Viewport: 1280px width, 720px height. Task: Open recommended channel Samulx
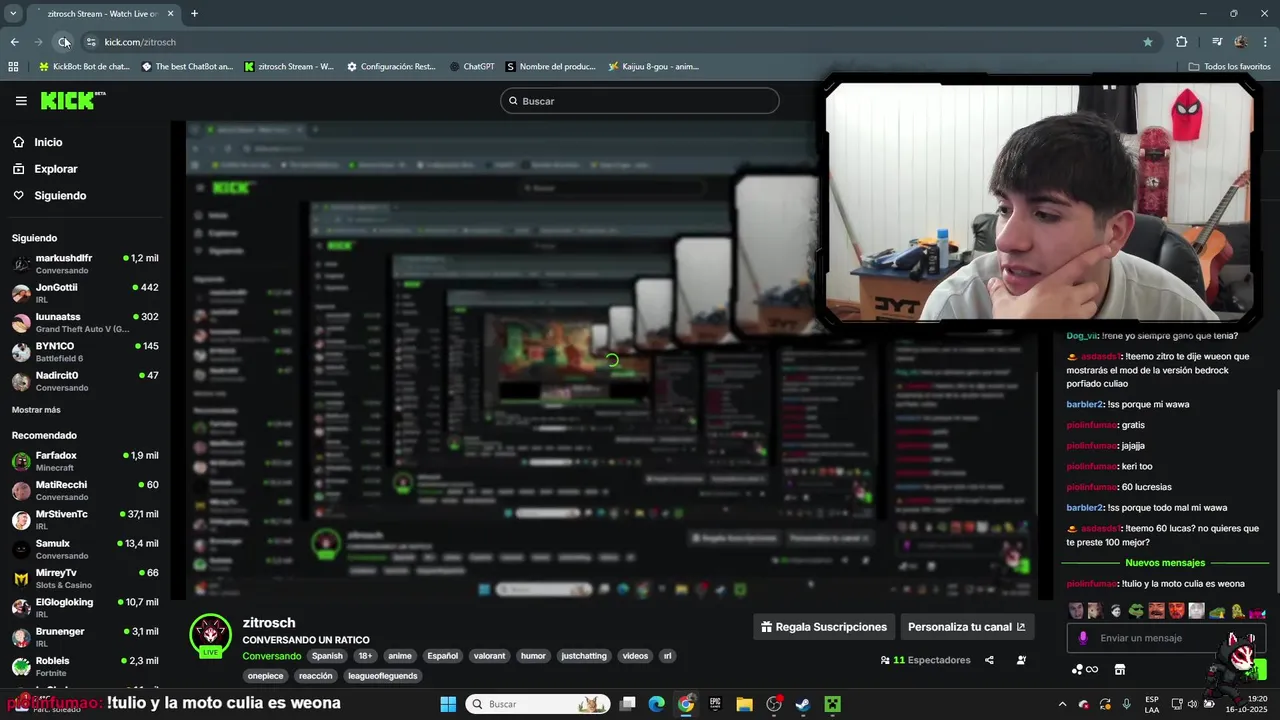point(85,549)
